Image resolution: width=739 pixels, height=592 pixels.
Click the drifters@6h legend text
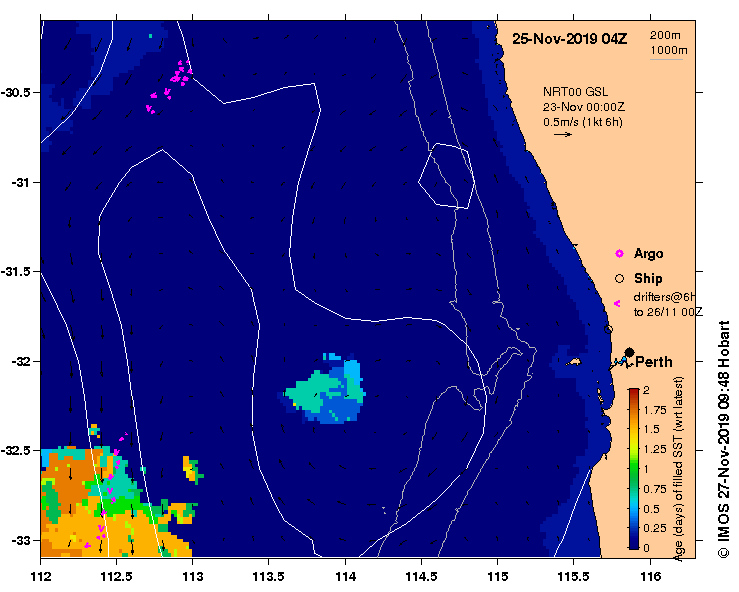664,297
